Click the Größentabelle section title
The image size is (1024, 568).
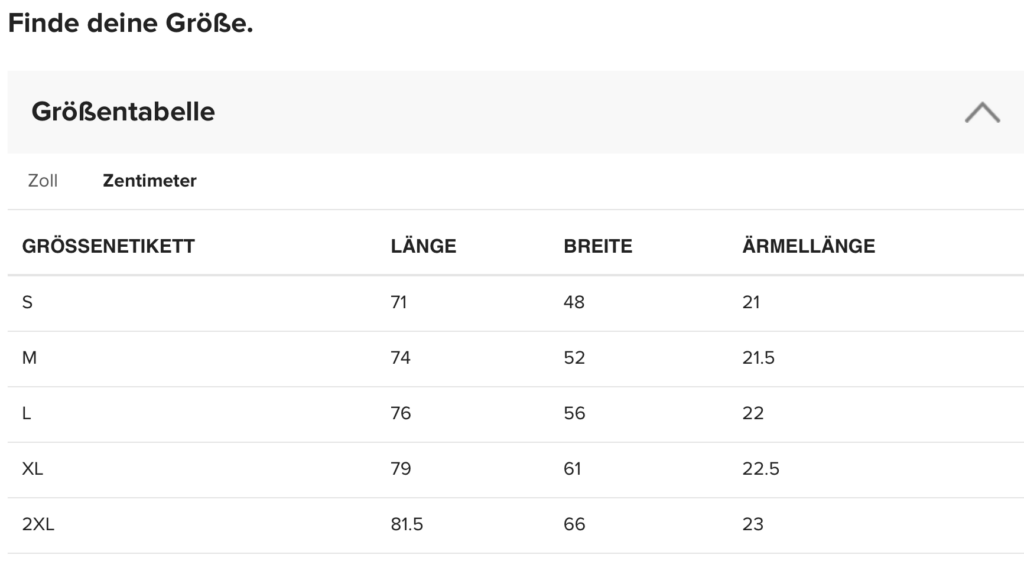click(123, 112)
